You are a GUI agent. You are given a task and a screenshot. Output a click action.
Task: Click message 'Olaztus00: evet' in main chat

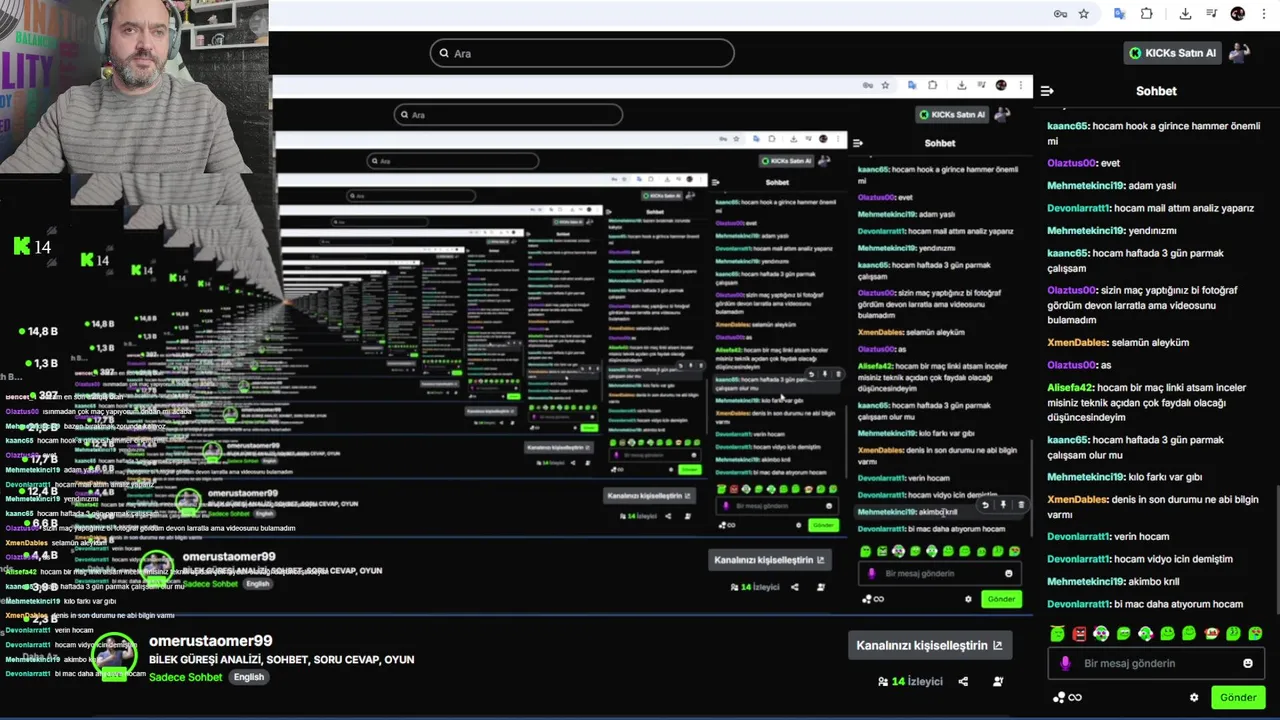tap(1084, 163)
